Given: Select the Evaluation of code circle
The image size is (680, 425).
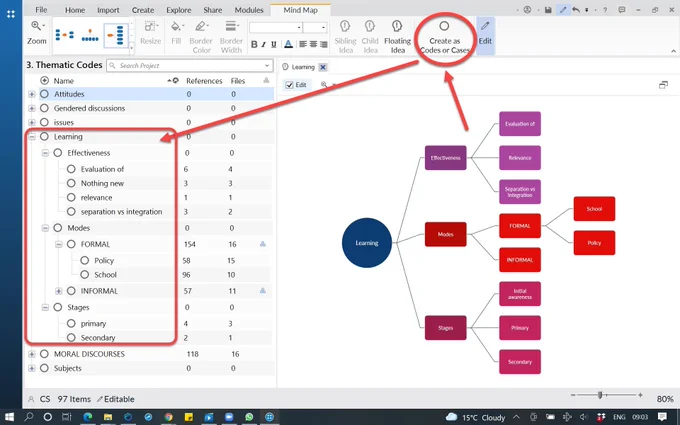Looking at the screenshot, I should tap(71, 169).
